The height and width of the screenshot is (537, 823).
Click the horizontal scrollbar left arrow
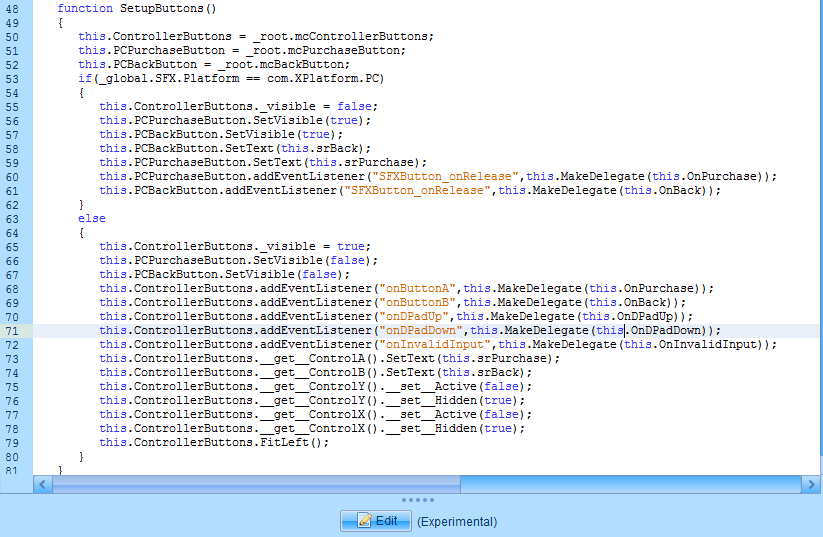42,484
